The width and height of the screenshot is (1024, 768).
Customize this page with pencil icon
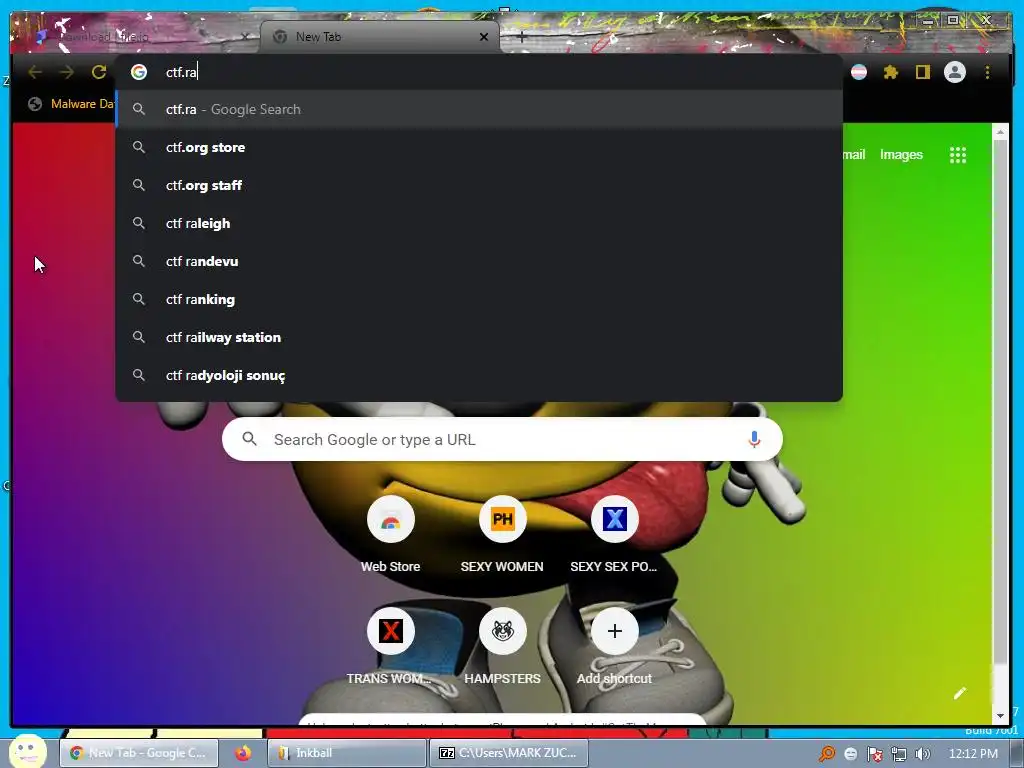click(x=959, y=694)
